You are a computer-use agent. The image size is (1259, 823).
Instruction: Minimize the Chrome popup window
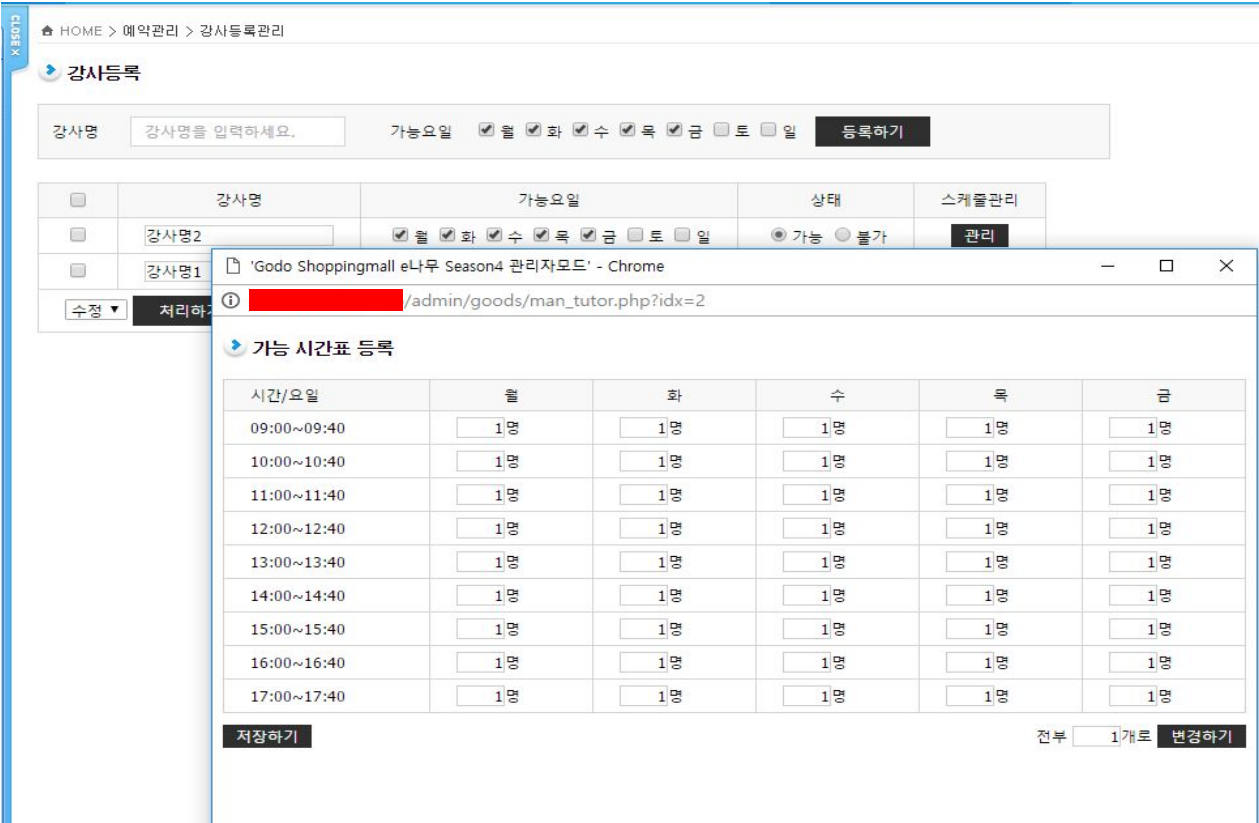(x=1107, y=266)
